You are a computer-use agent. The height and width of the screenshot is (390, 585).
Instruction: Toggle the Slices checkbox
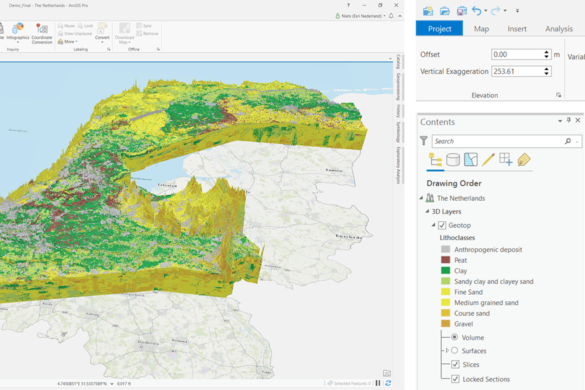point(455,364)
